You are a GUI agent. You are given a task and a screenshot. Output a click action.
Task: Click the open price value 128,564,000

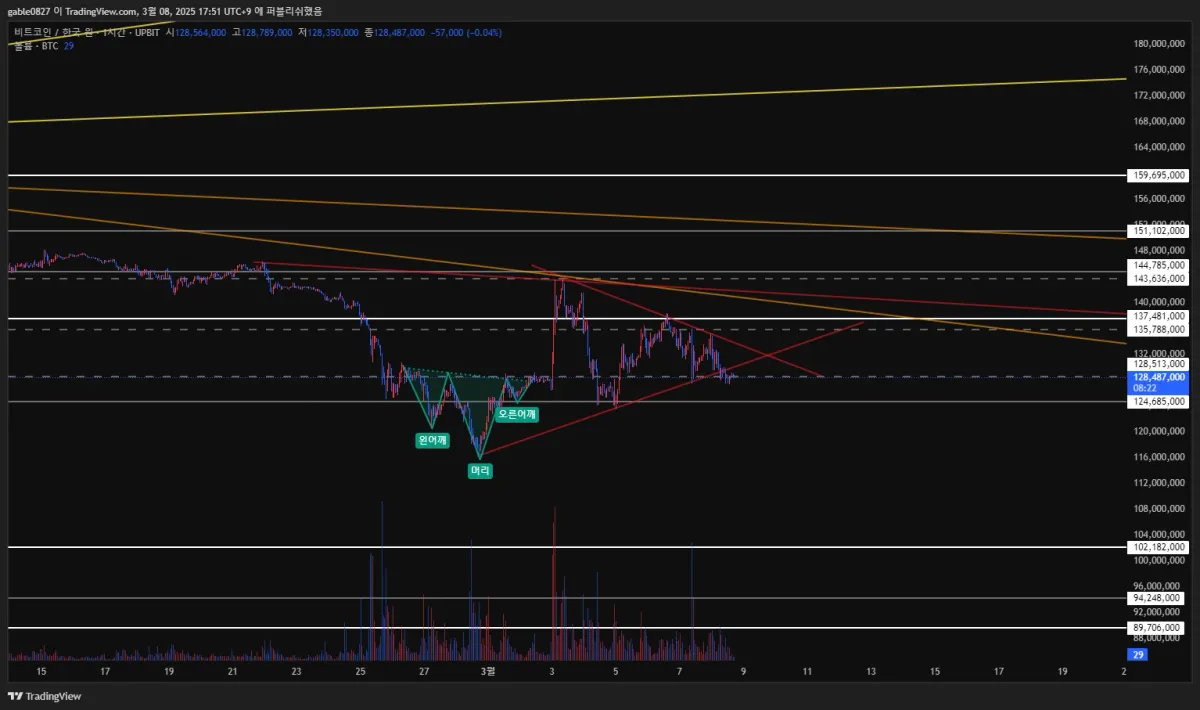click(x=201, y=33)
